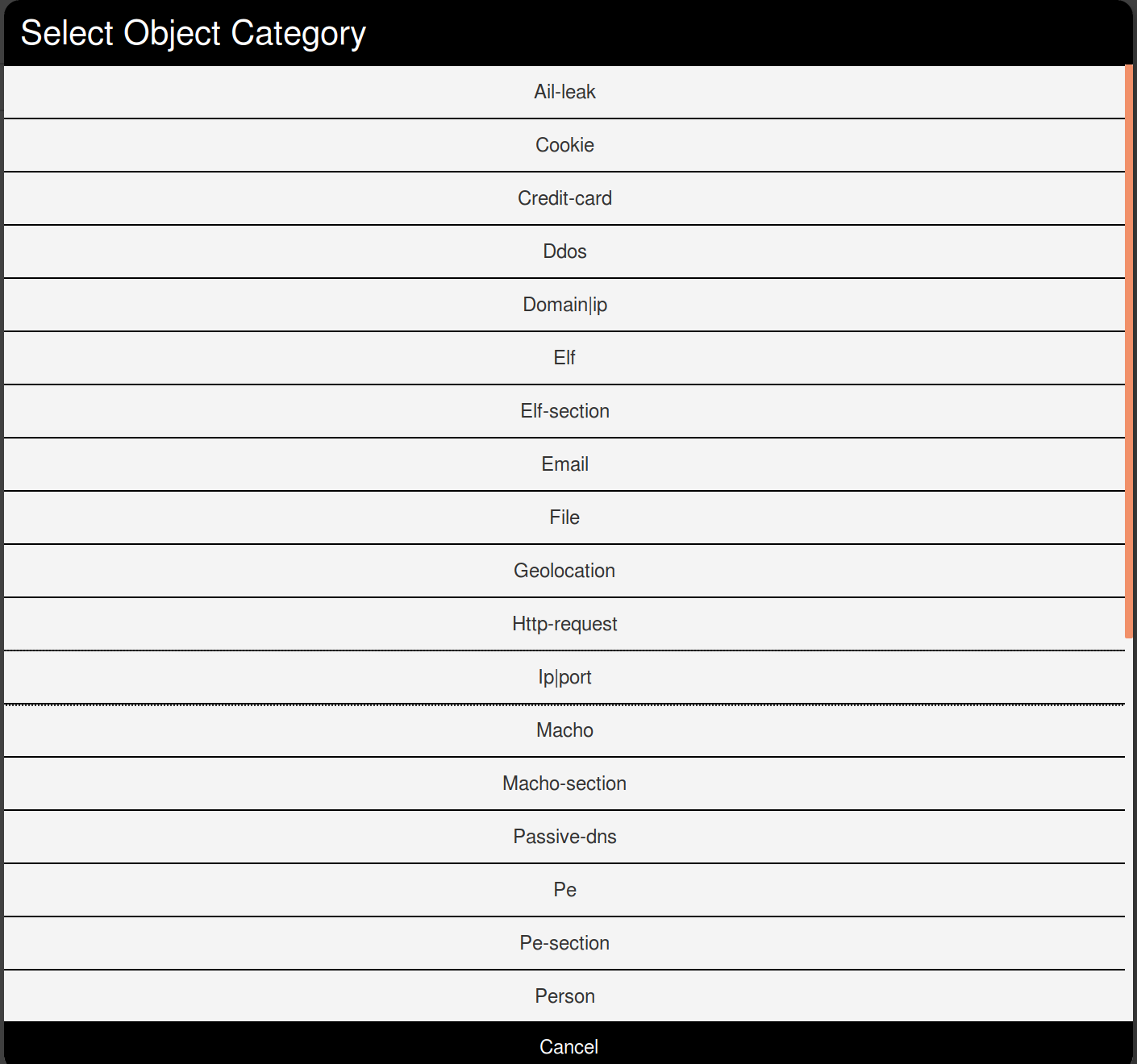Choose Cookie from the category list
This screenshot has width=1137, height=1064.
pos(564,145)
